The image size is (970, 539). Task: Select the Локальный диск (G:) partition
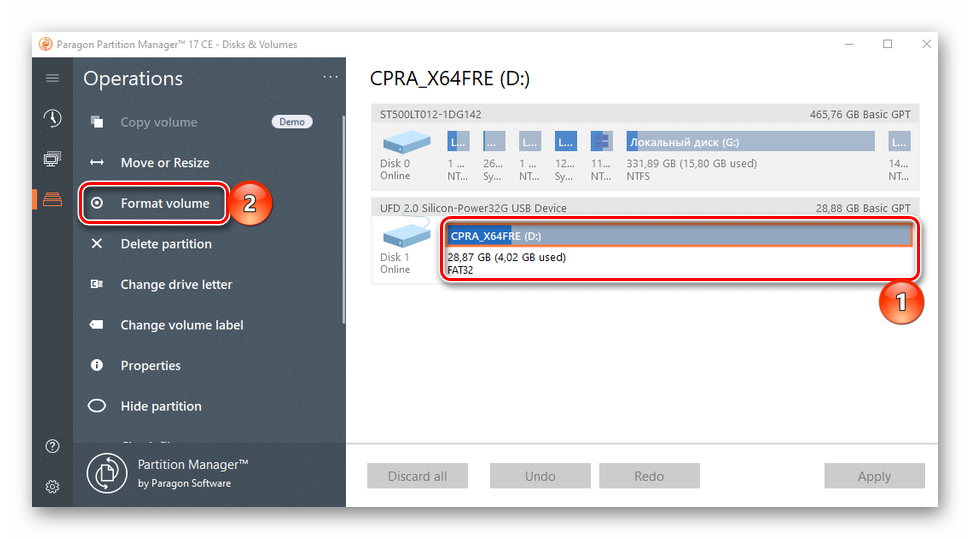tap(749, 142)
